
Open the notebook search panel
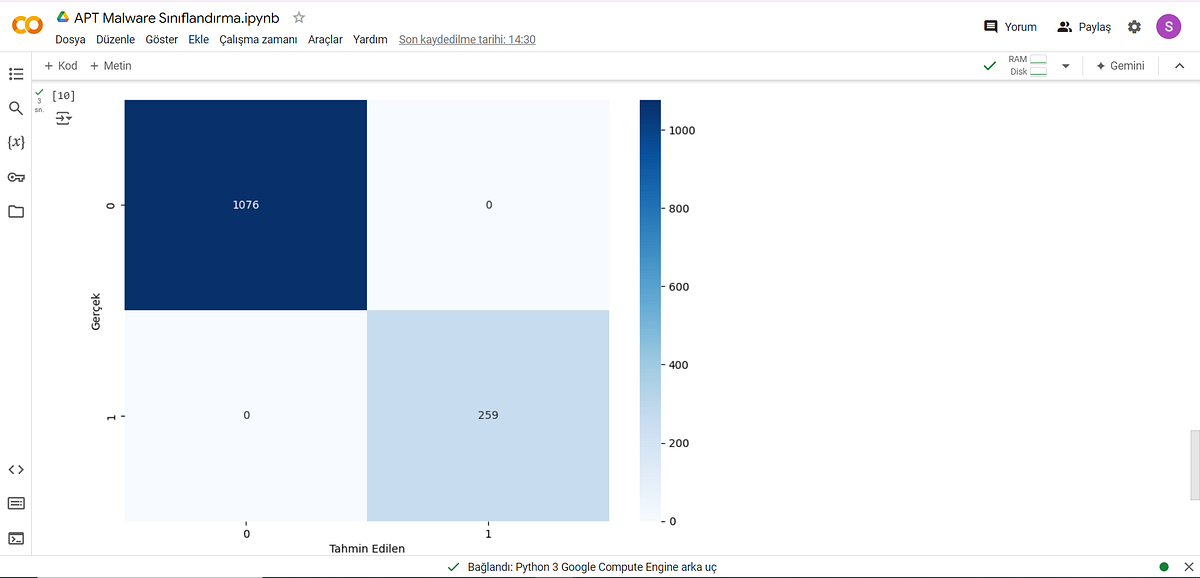(x=15, y=108)
